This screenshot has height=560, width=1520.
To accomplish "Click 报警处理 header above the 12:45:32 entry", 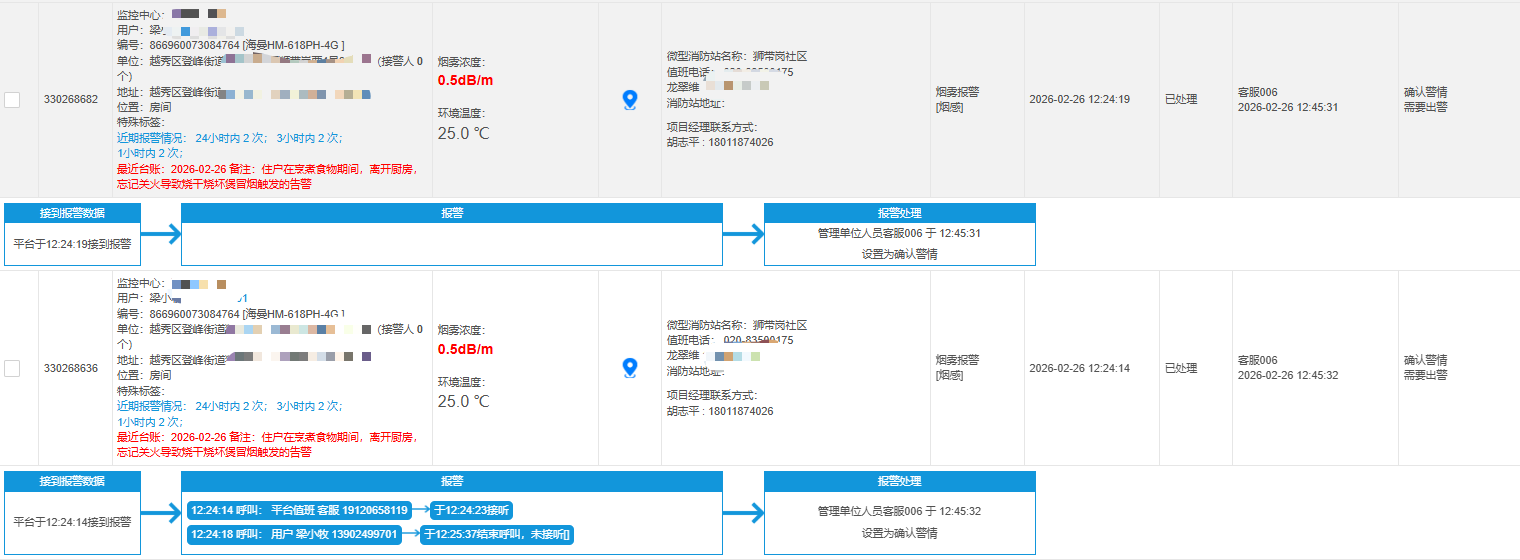I will (899, 481).
